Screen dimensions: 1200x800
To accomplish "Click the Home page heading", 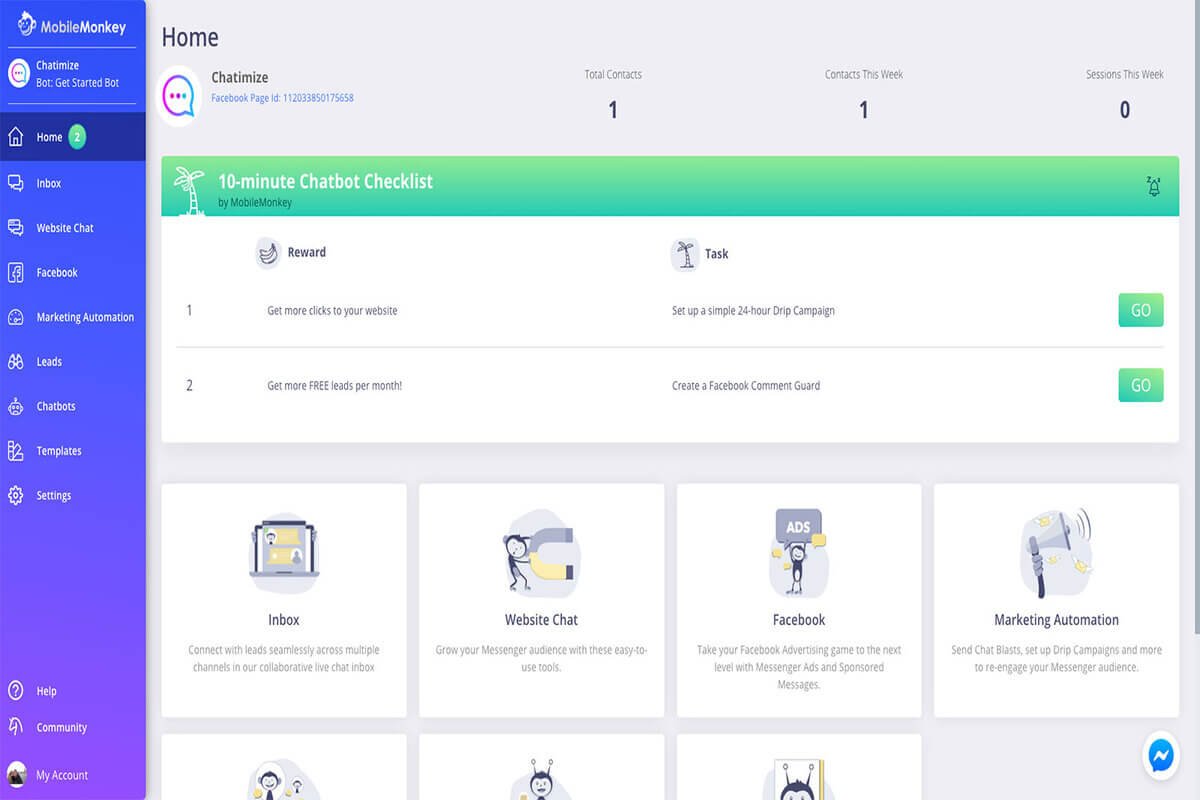I will coord(190,38).
